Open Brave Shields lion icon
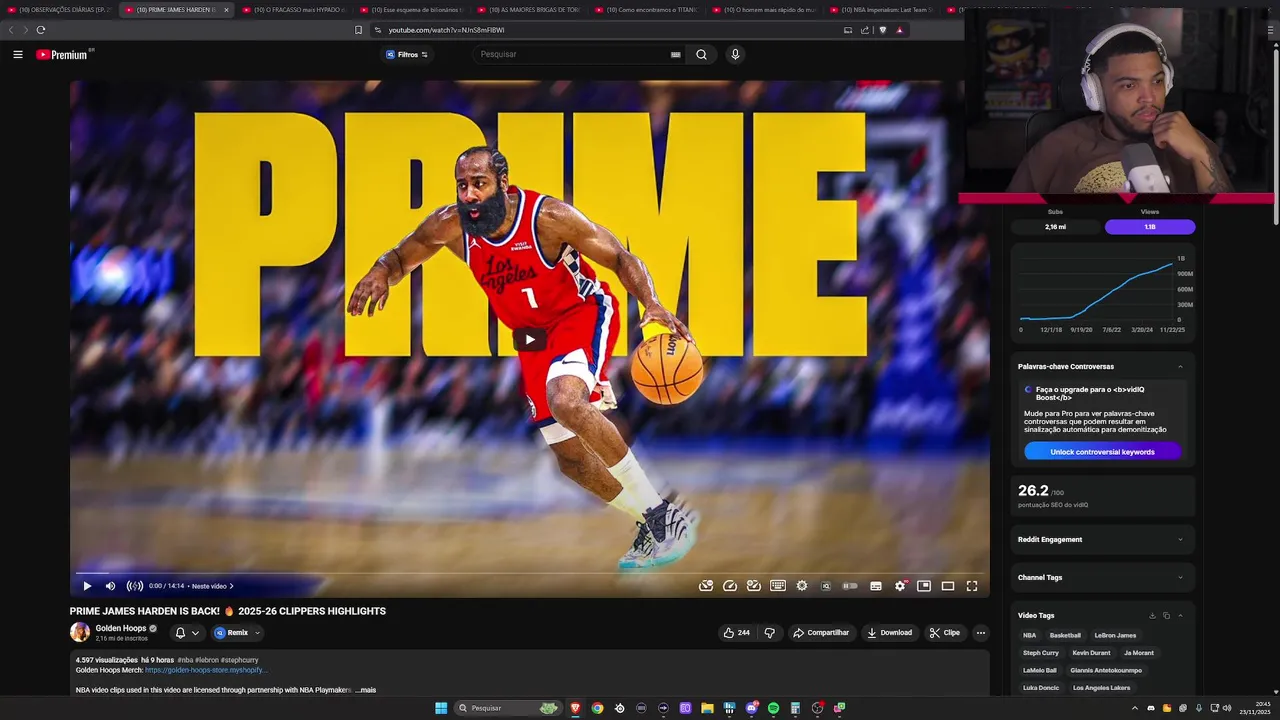 click(x=882, y=30)
